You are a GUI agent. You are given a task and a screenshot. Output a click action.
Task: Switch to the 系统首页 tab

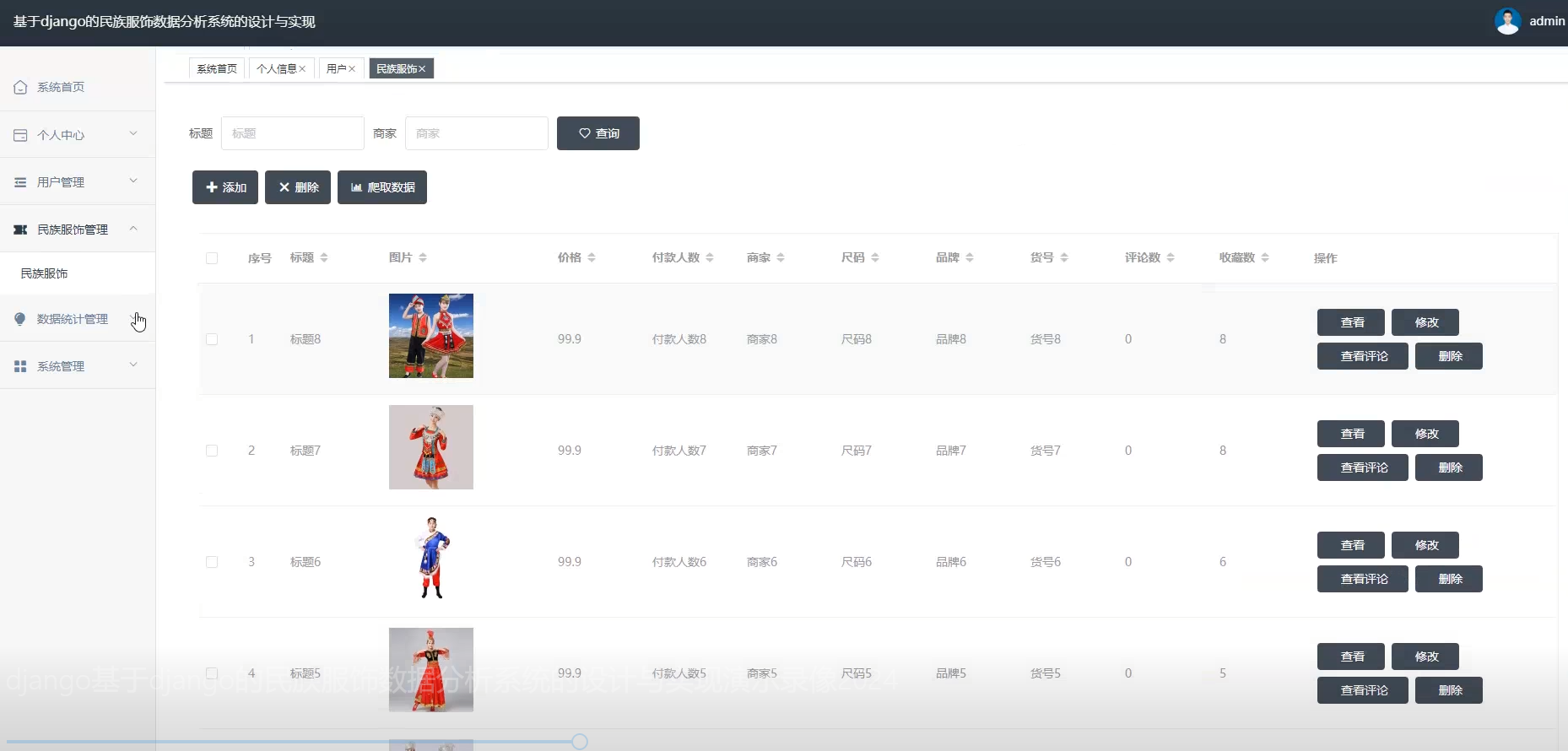point(217,69)
